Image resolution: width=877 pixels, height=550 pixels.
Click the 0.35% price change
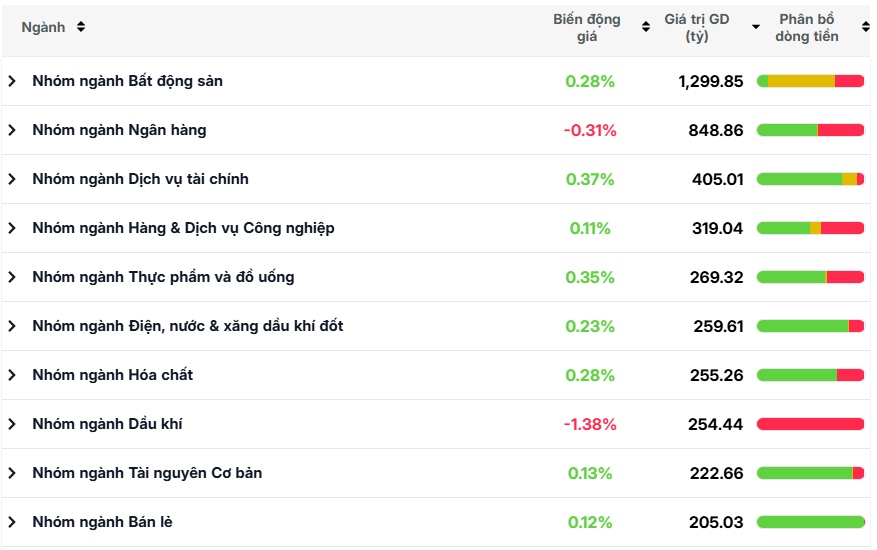coord(590,278)
